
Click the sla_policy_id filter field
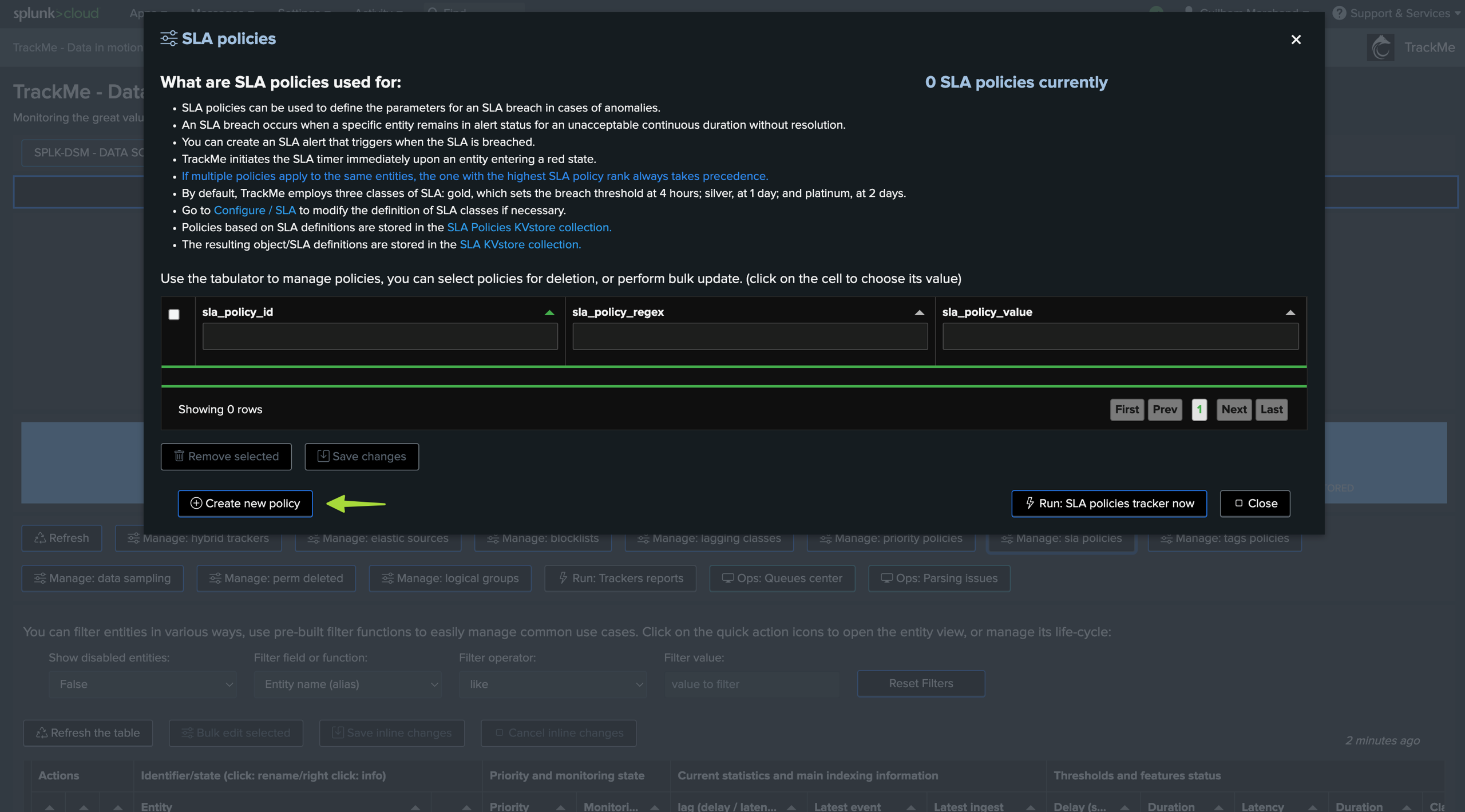[x=380, y=336]
